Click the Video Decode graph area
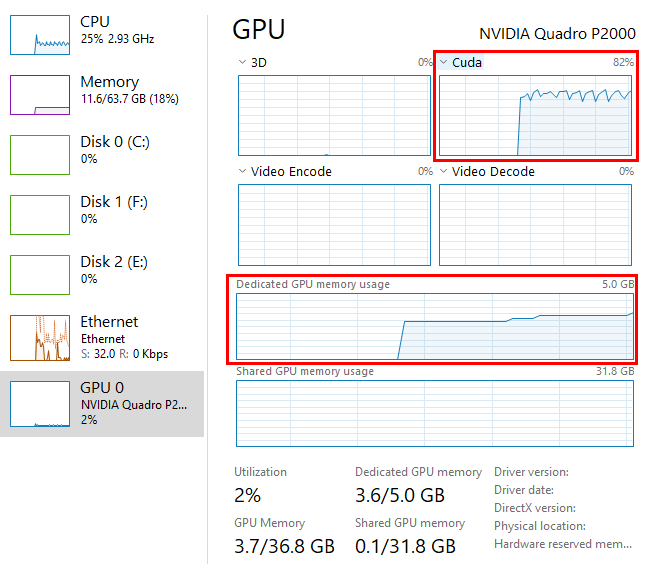The height and width of the screenshot is (564, 645). (536, 224)
